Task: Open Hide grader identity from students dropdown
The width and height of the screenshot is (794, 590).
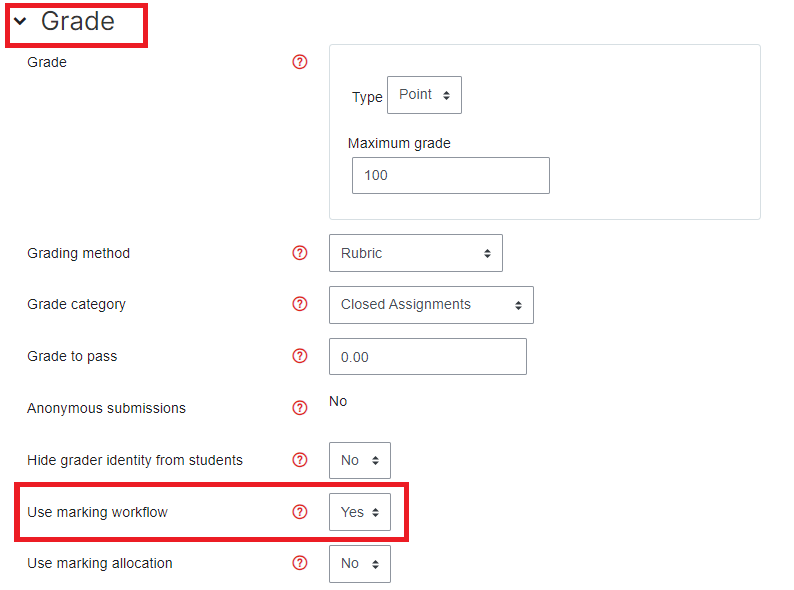Action: pyautogui.click(x=360, y=460)
